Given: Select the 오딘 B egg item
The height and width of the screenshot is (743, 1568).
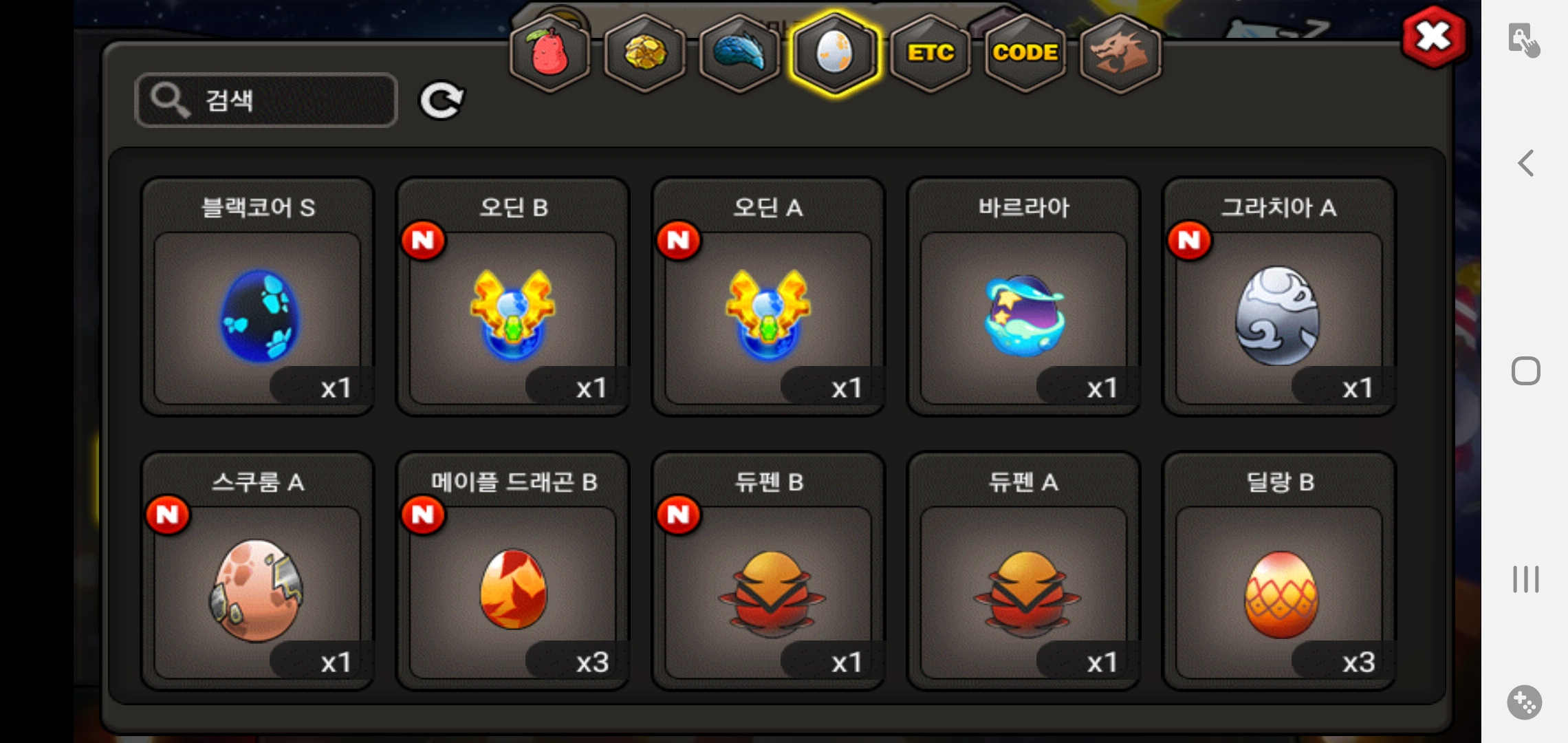Looking at the screenshot, I should click(513, 297).
